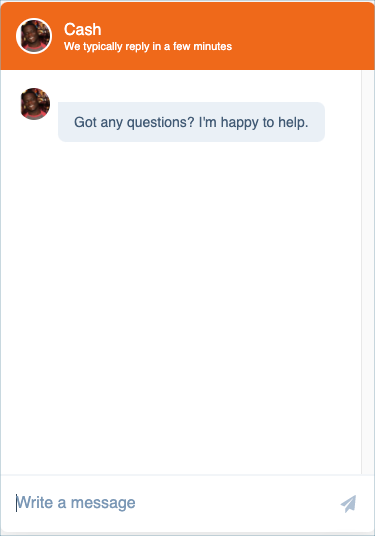375x536 pixels.
Task: Send the message using the arrow icon
Action: point(348,504)
